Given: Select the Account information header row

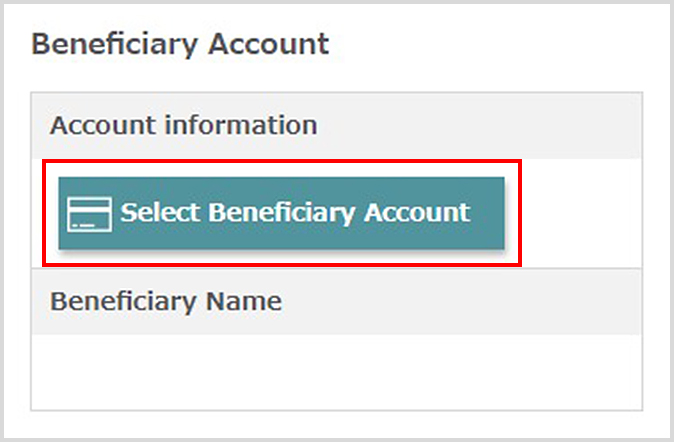Looking at the screenshot, I should tap(337, 126).
